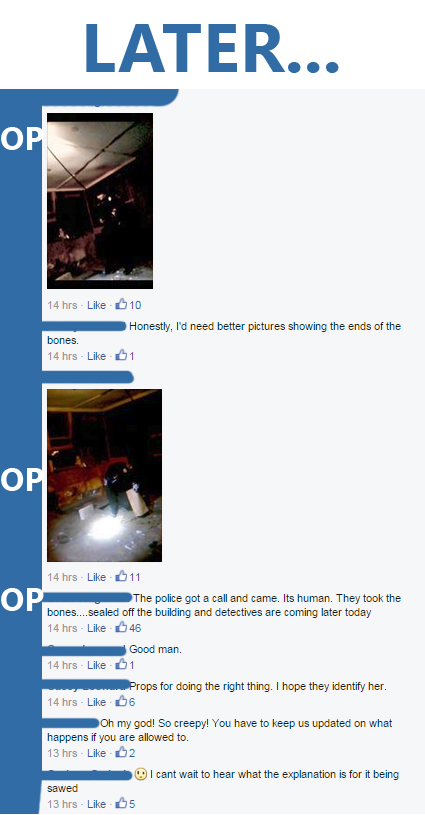Like the 'Props for doing the right thing' comment
This screenshot has width=425, height=815.
[x=97, y=702]
